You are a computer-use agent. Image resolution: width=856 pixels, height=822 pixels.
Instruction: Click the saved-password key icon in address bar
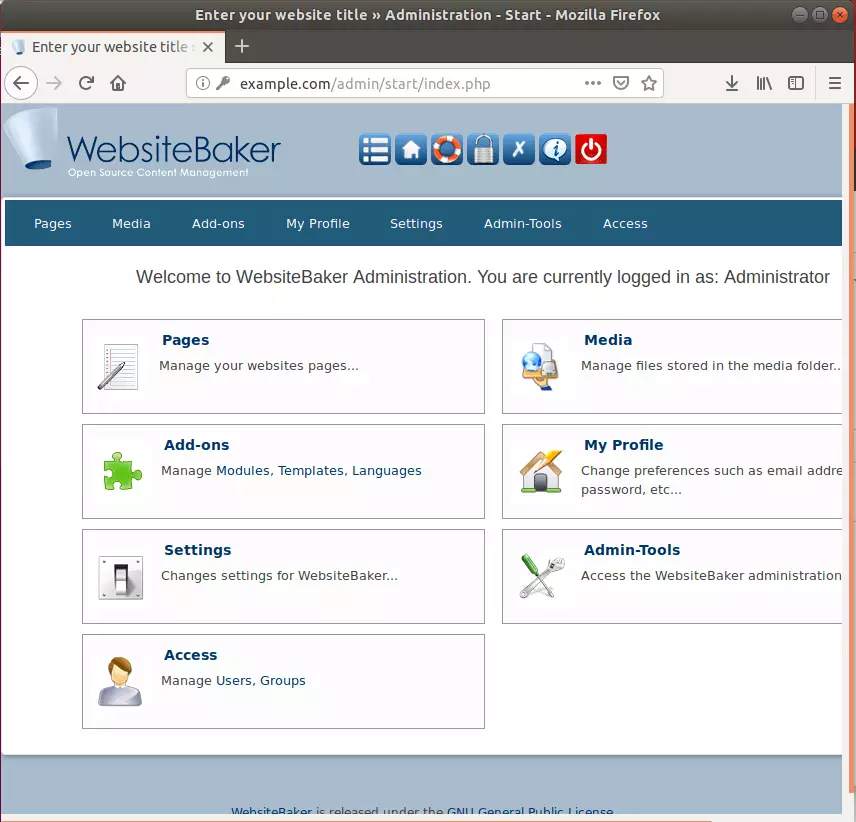point(223,84)
